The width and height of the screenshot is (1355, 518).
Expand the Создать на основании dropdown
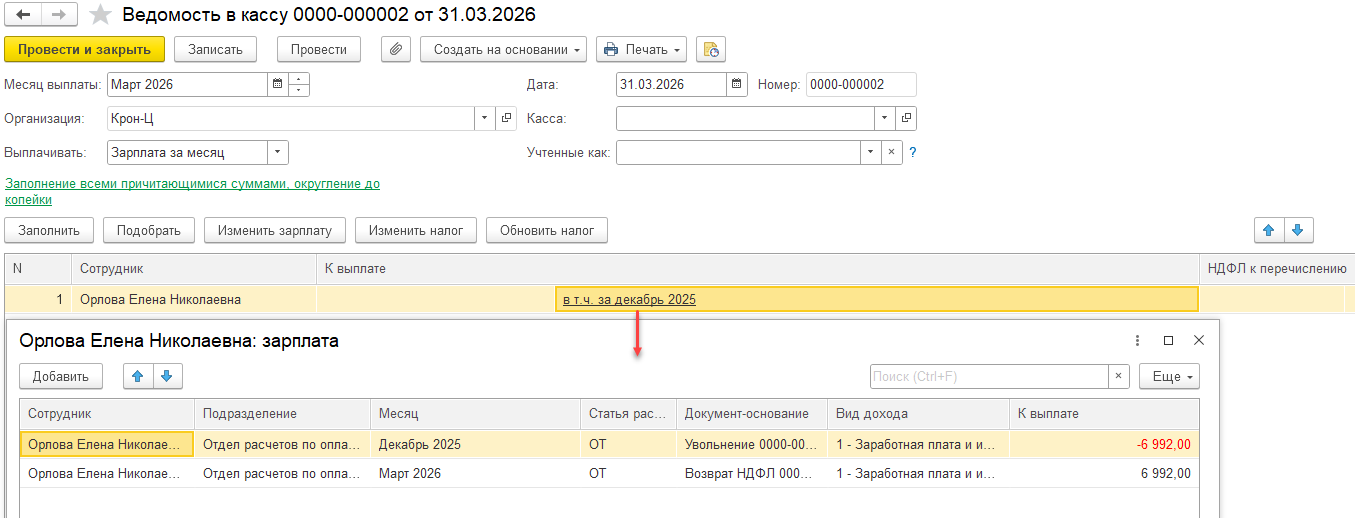[x=579, y=49]
